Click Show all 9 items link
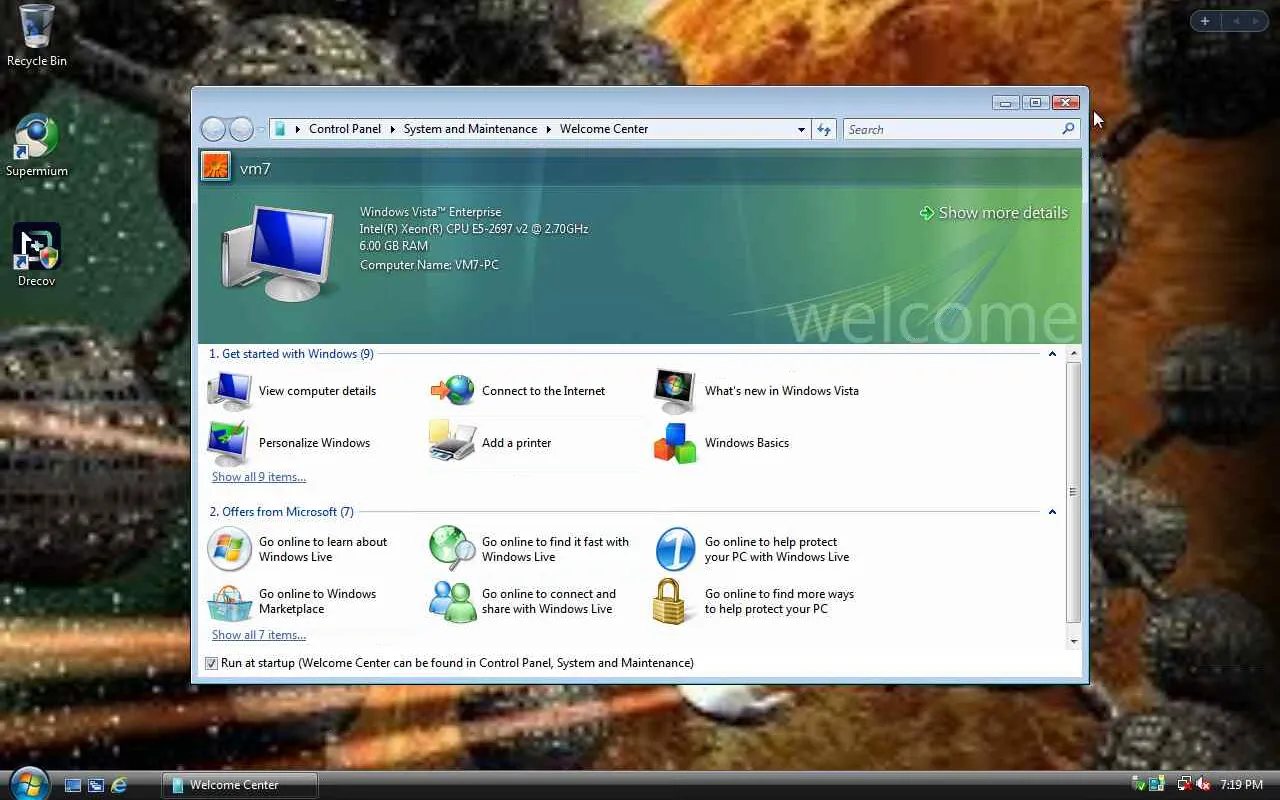The height and width of the screenshot is (800, 1280). [x=259, y=477]
